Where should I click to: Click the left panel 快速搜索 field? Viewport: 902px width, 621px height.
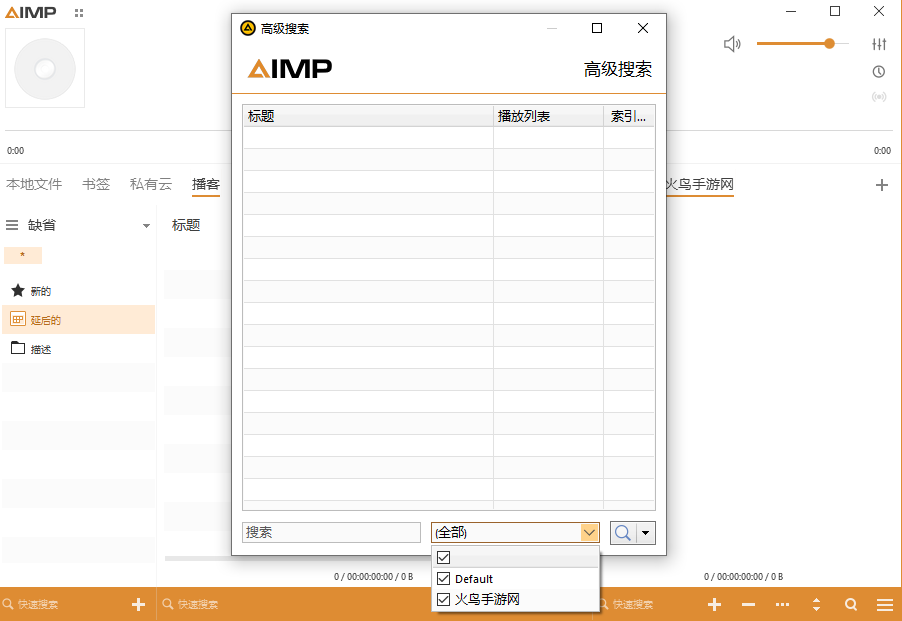click(63, 604)
